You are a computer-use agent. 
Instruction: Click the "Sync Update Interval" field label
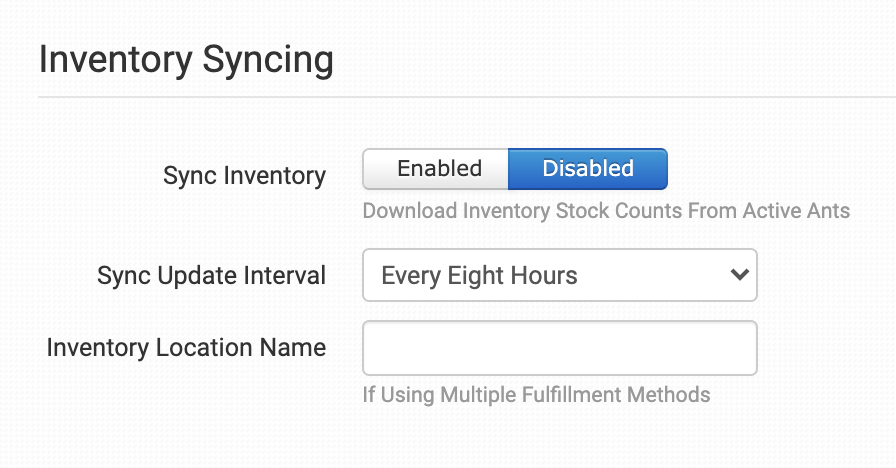pyautogui.click(x=211, y=276)
